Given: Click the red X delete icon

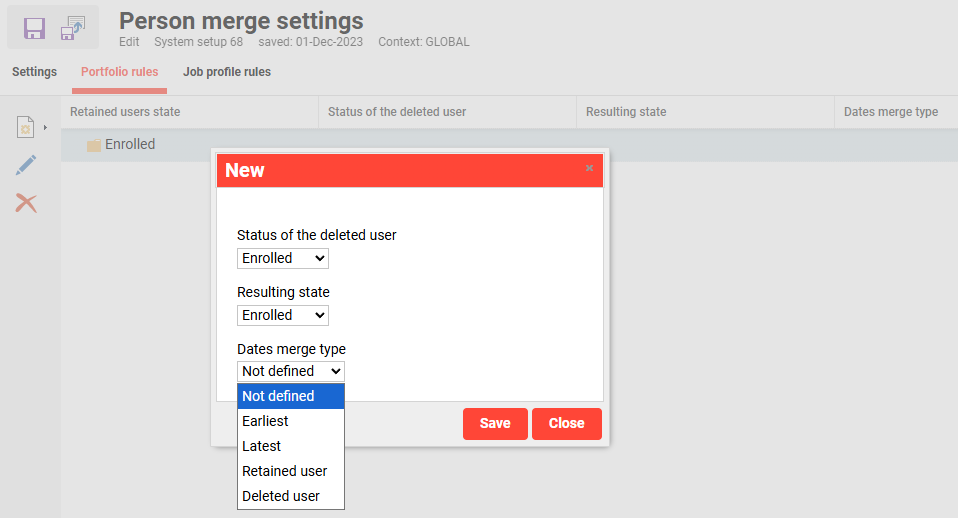Looking at the screenshot, I should click(x=26, y=203).
